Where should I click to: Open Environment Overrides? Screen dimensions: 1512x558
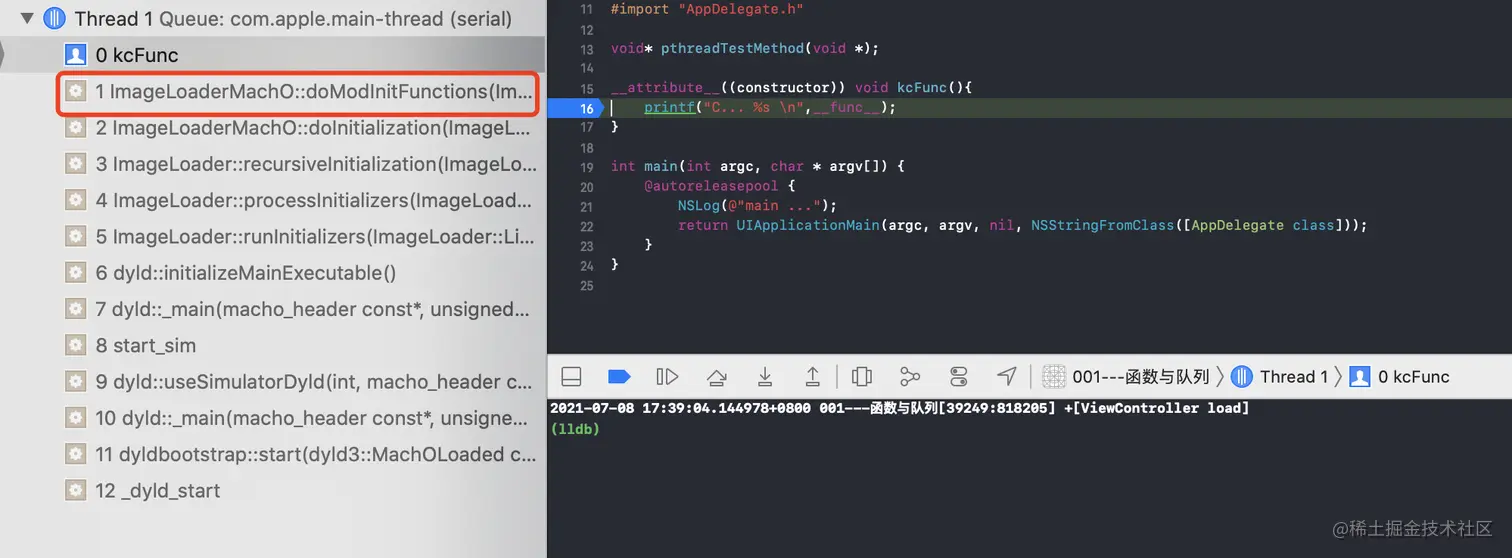[959, 376]
